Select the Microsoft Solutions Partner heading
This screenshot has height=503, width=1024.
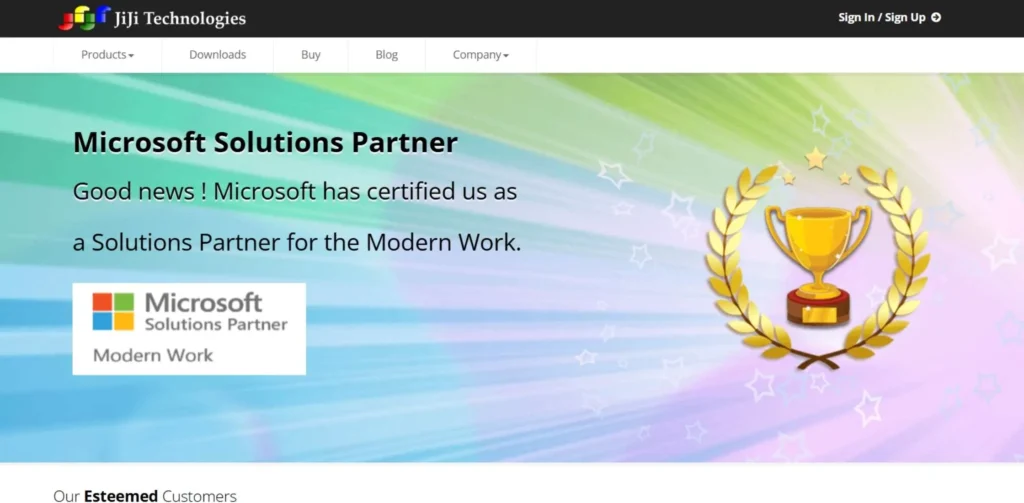[x=265, y=142]
